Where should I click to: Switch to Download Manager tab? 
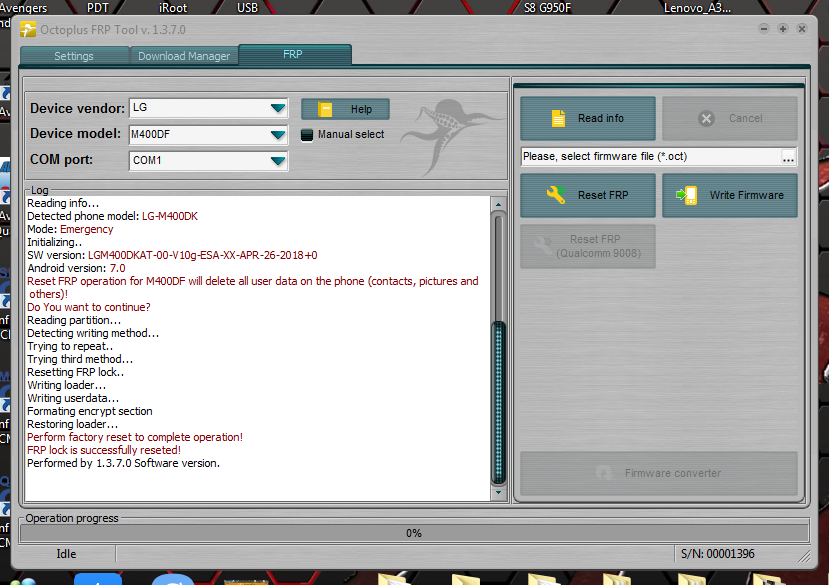click(184, 56)
